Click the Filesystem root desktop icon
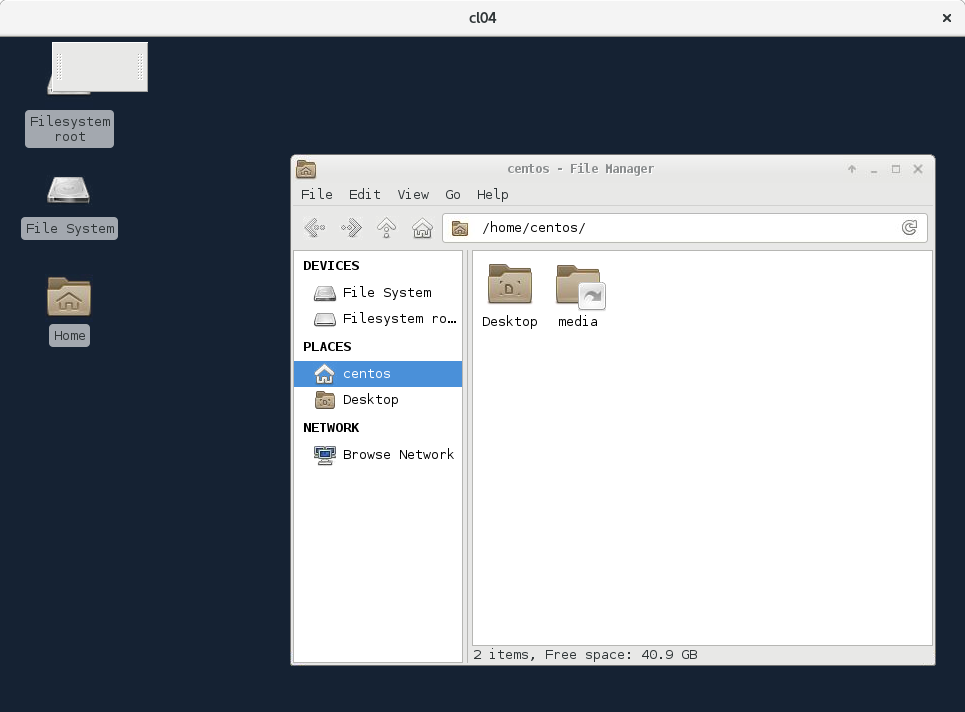Viewport: 965px width, 712px height. [70, 94]
